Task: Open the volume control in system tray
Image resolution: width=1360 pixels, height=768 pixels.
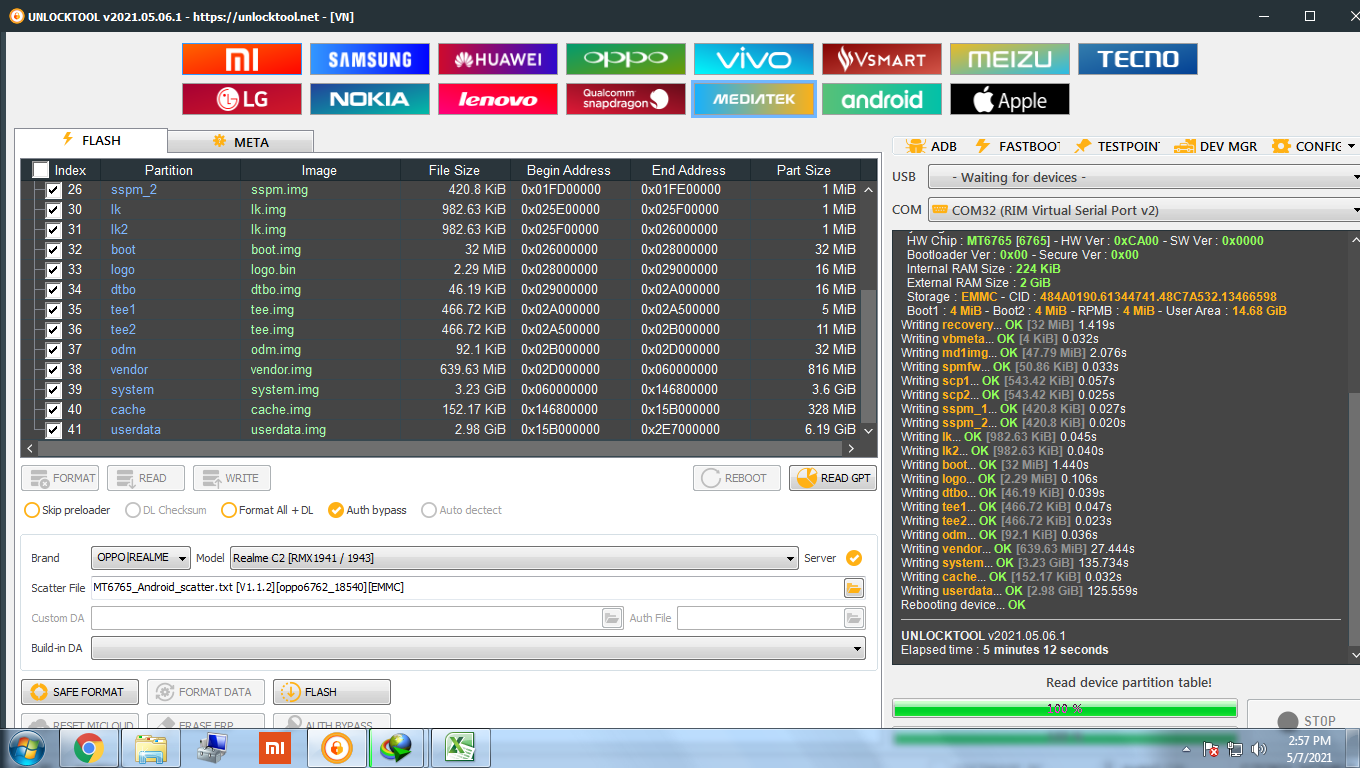Action: pyautogui.click(x=1258, y=748)
